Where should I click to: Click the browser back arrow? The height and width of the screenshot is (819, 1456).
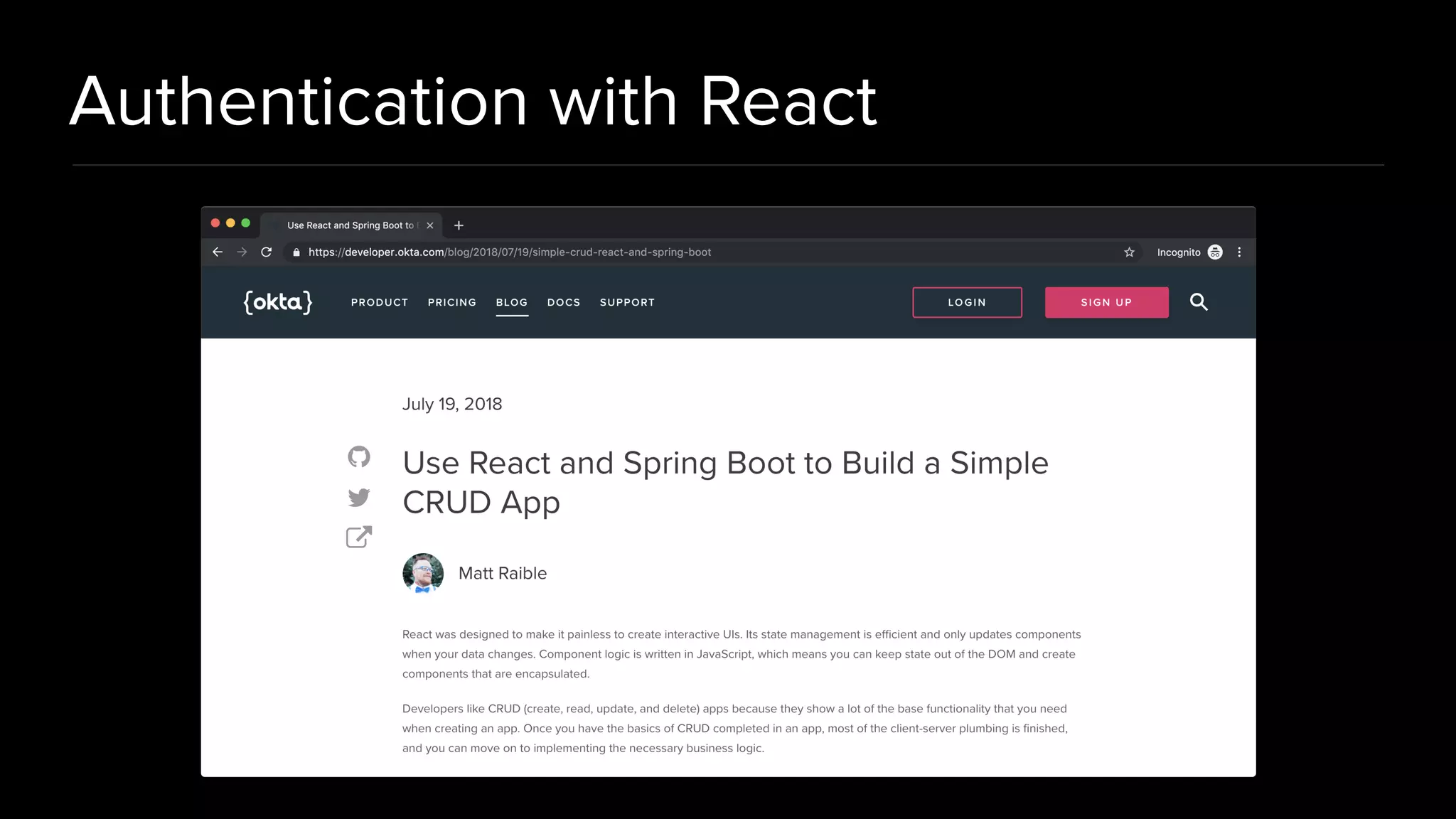tap(218, 252)
